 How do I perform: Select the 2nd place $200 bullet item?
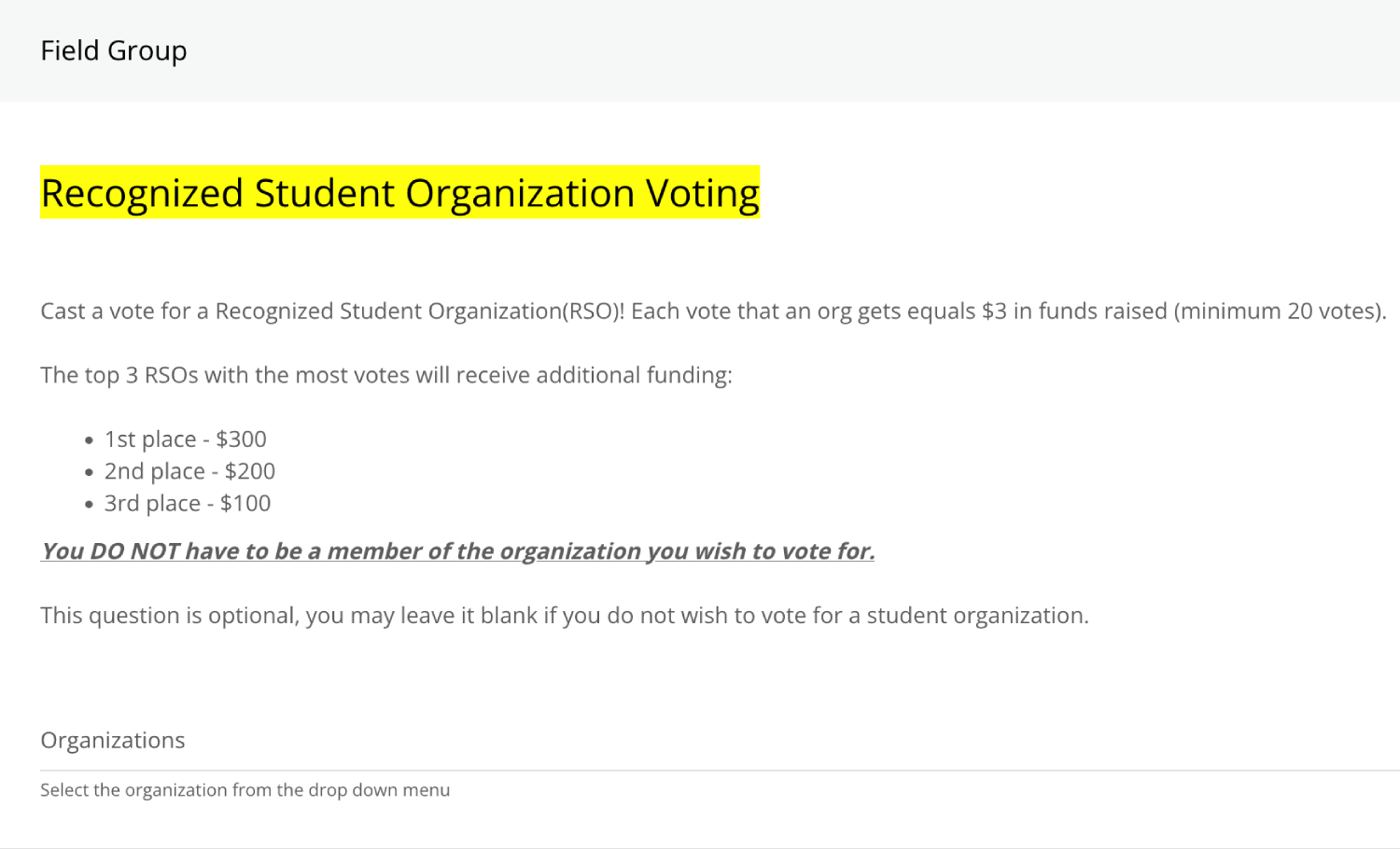coord(189,471)
